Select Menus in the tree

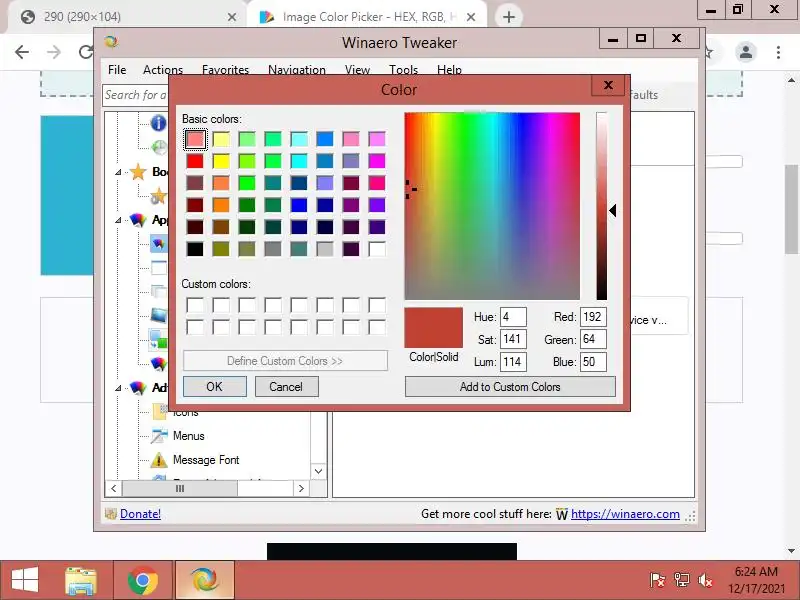[189, 436]
